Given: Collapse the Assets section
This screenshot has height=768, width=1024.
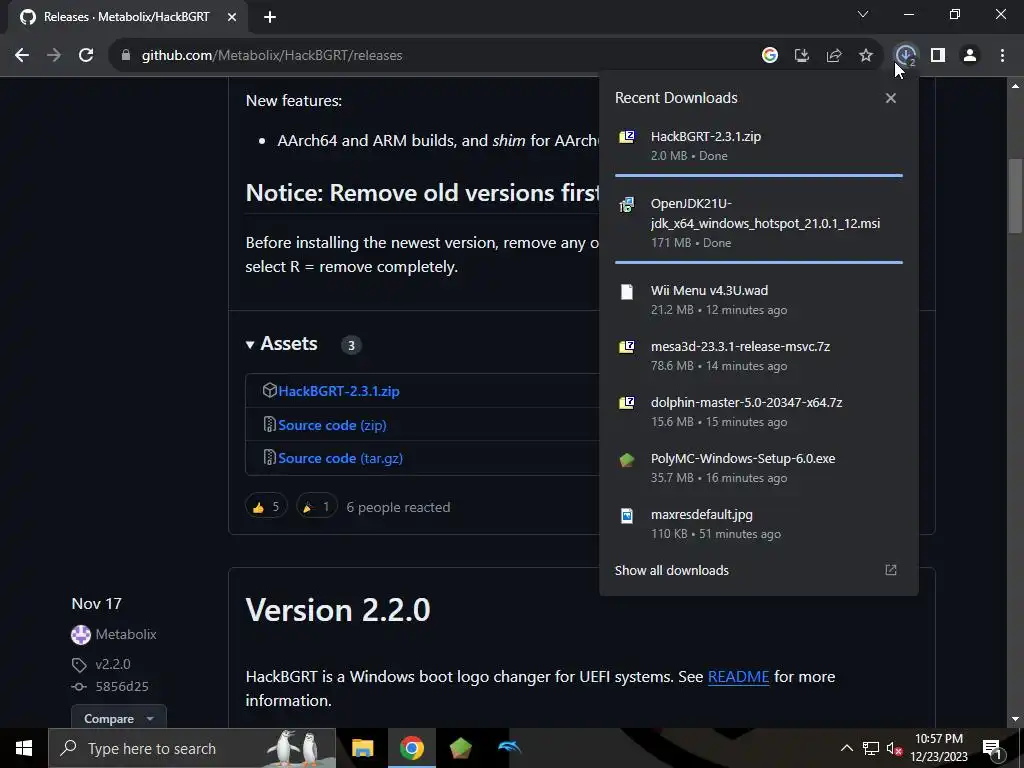Looking at the screenshot, I should pyautogui.click(x=282, y=344).
